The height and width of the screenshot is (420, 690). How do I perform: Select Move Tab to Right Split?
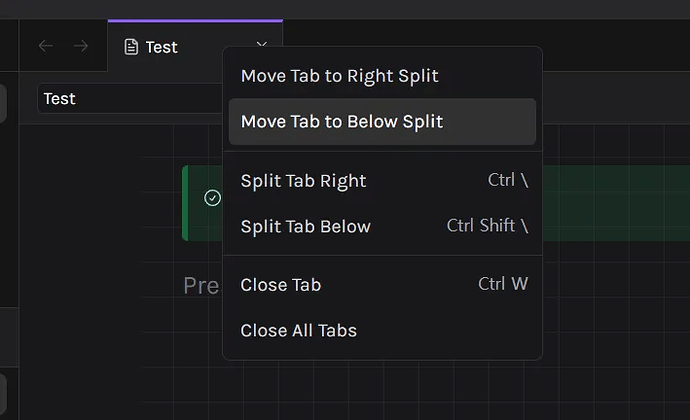click(339, 75)
